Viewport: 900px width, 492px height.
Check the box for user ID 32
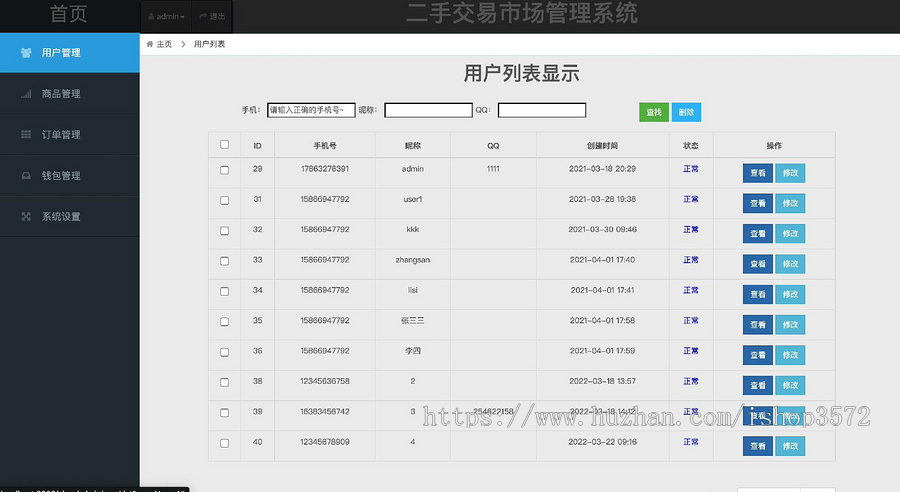tap(224, 231)
